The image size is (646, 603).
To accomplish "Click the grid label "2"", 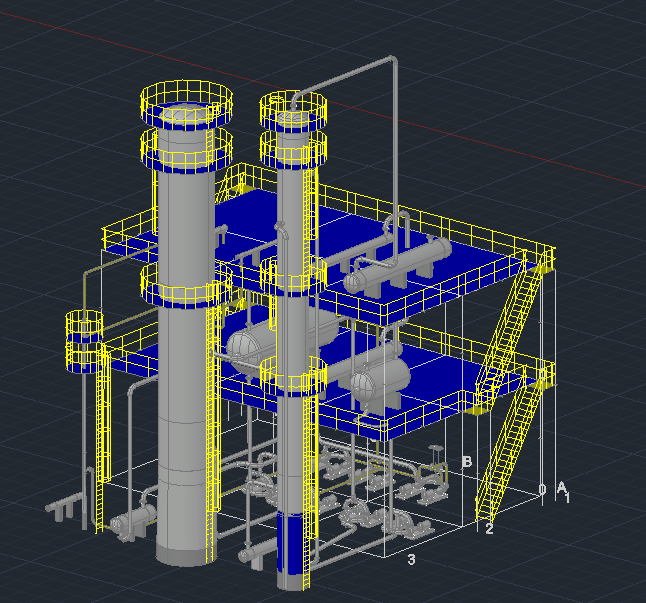I will 489,529.
